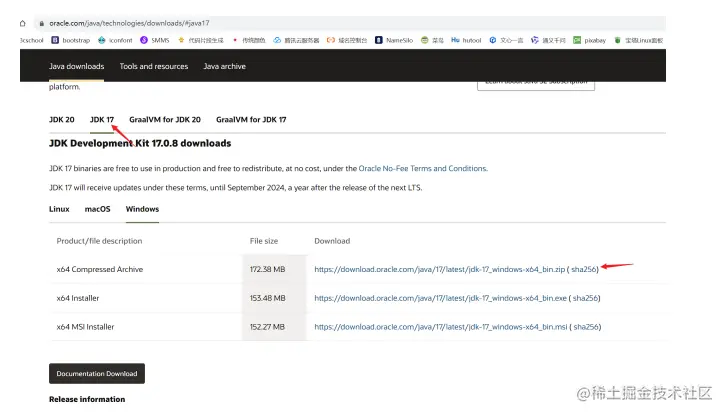Click the 'Product/file description' column header
The width and height of the screenshot is (726, 415).
(99, 241)
